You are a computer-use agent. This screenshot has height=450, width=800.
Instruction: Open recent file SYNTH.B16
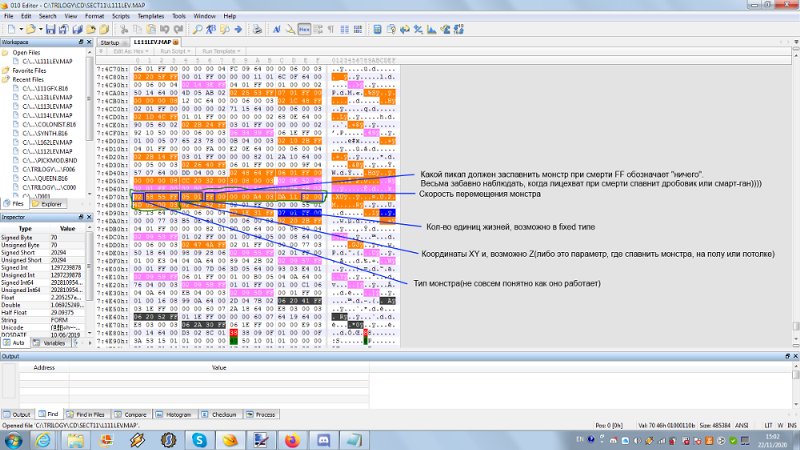tap(45, 133)
